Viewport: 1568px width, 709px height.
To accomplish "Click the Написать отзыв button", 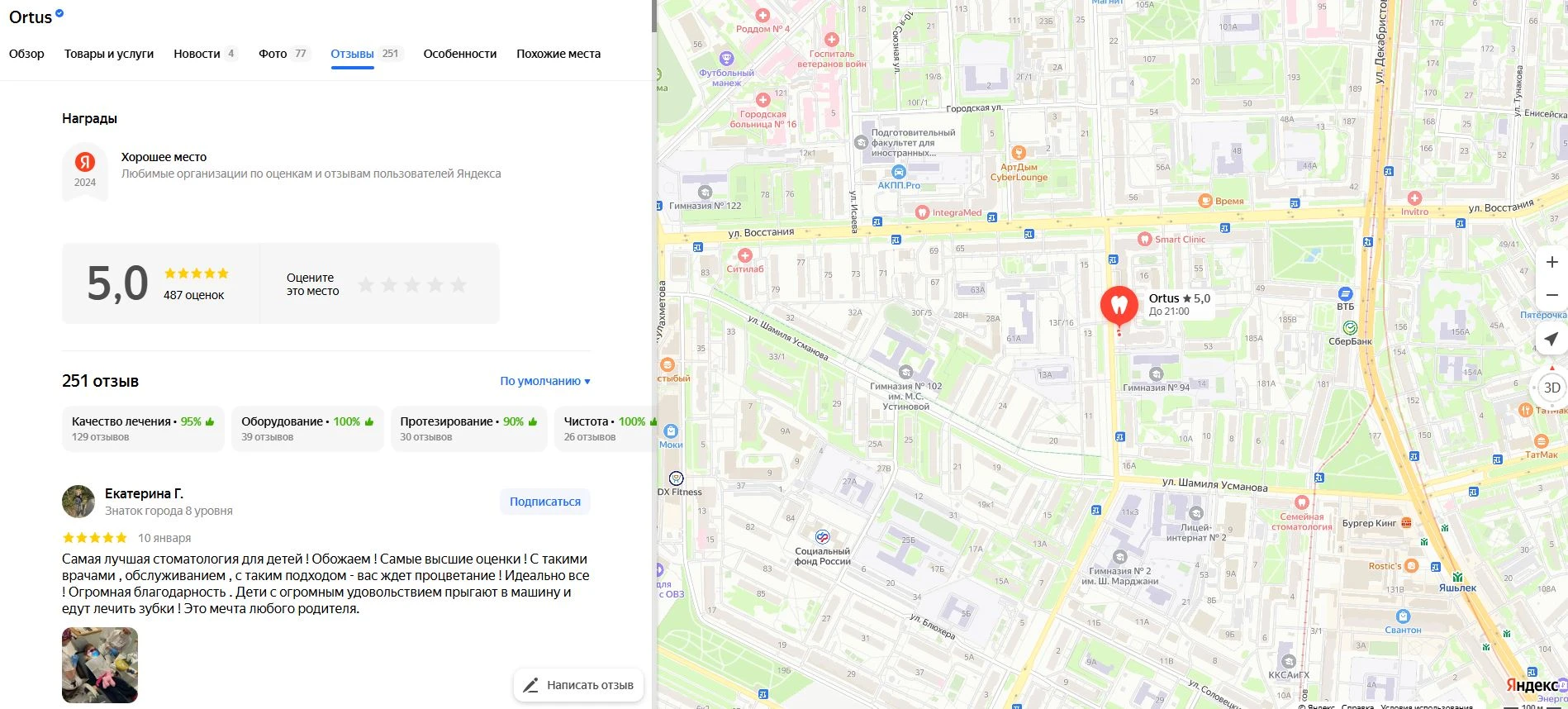I will click(x=578, y=685).
